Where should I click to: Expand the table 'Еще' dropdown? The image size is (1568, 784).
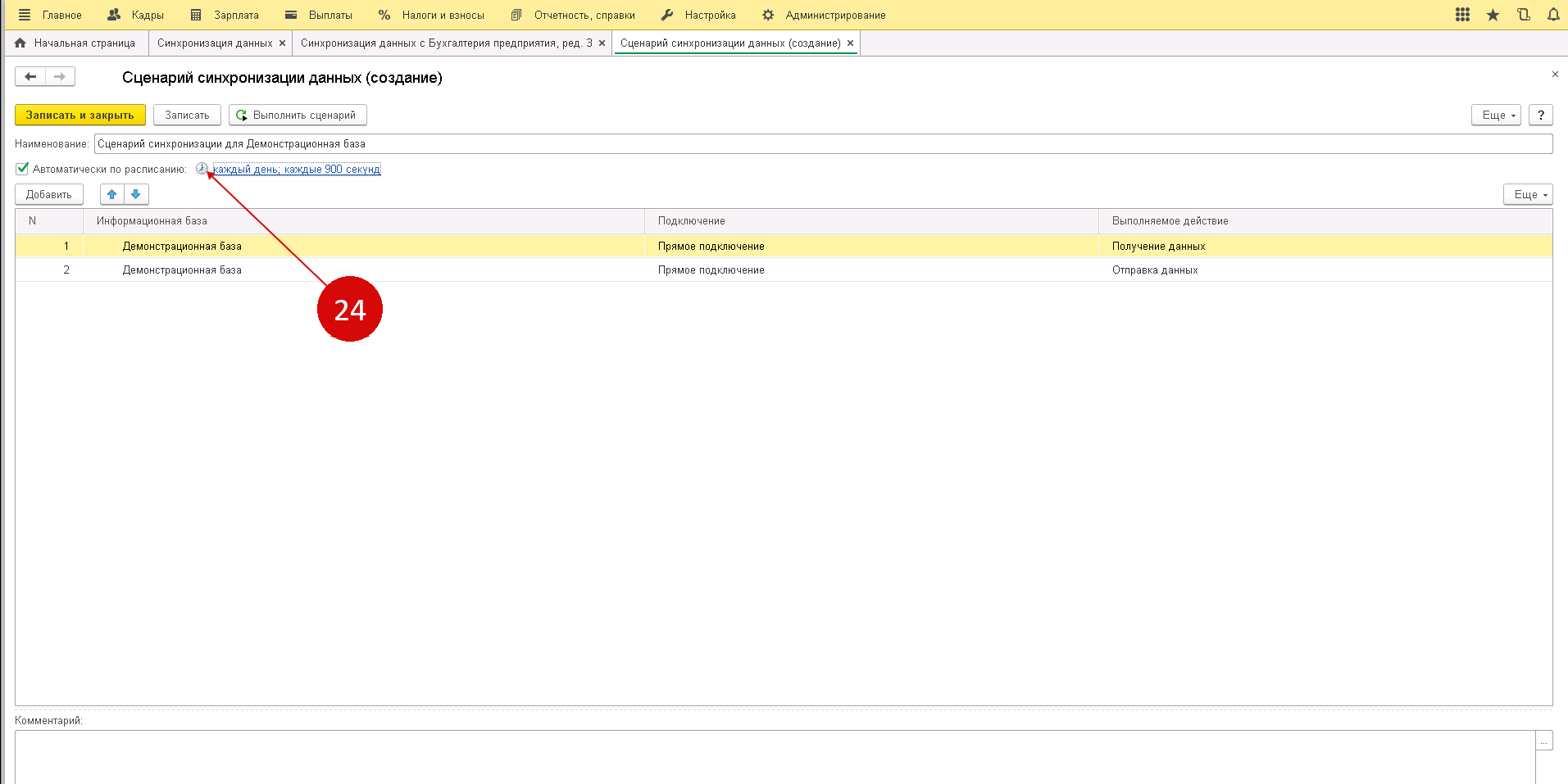tap(1528, 194)
